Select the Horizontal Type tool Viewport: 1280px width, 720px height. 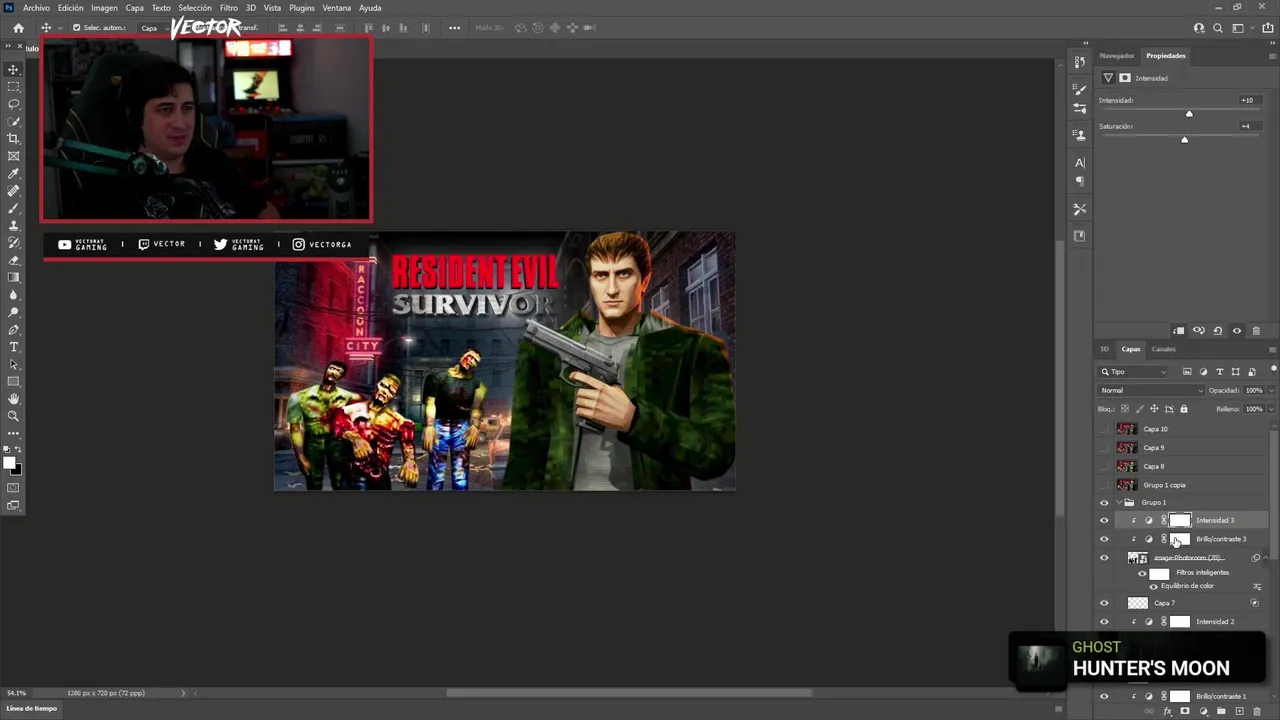(14, 347)
